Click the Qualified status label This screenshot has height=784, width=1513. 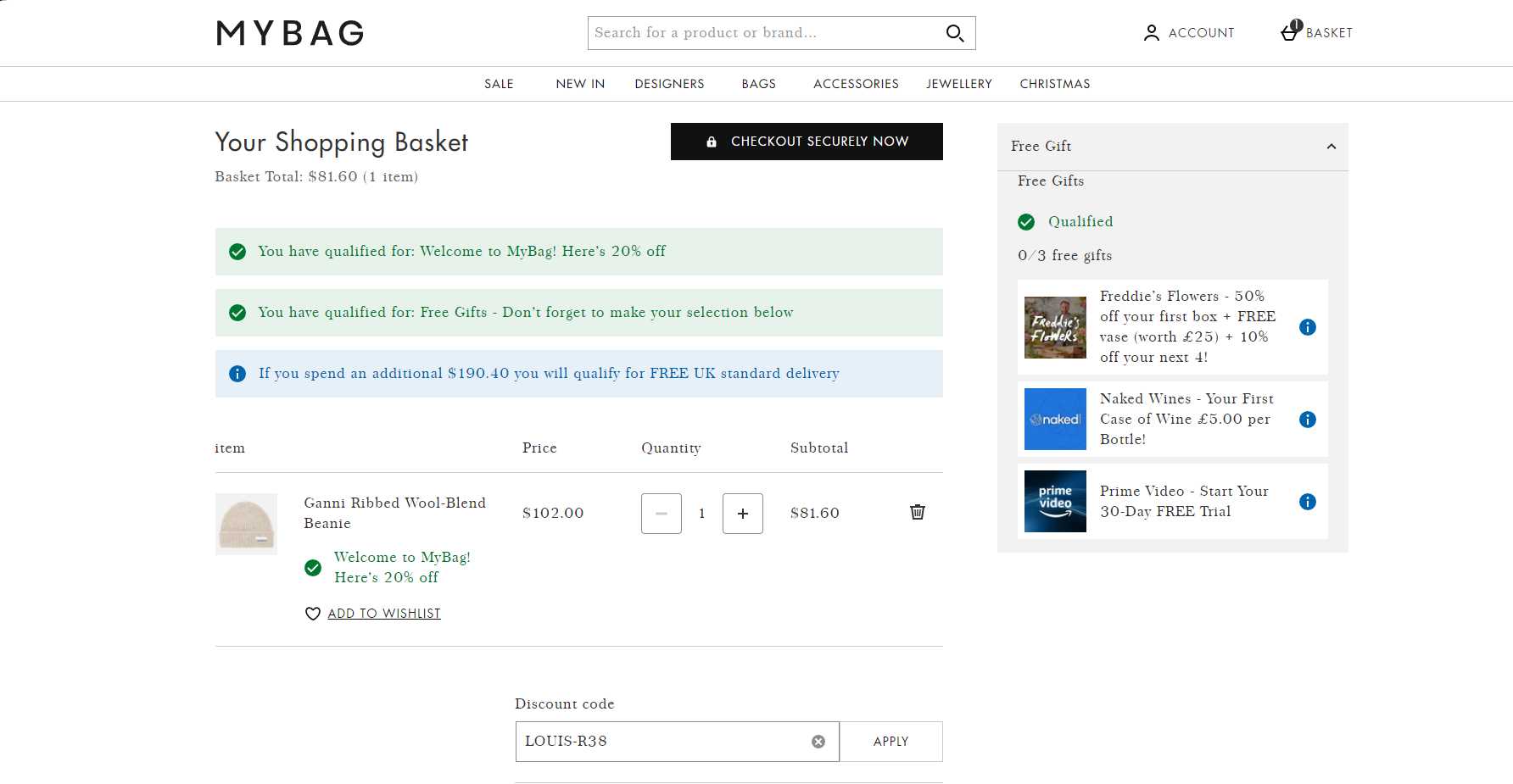pos(1080,222)
